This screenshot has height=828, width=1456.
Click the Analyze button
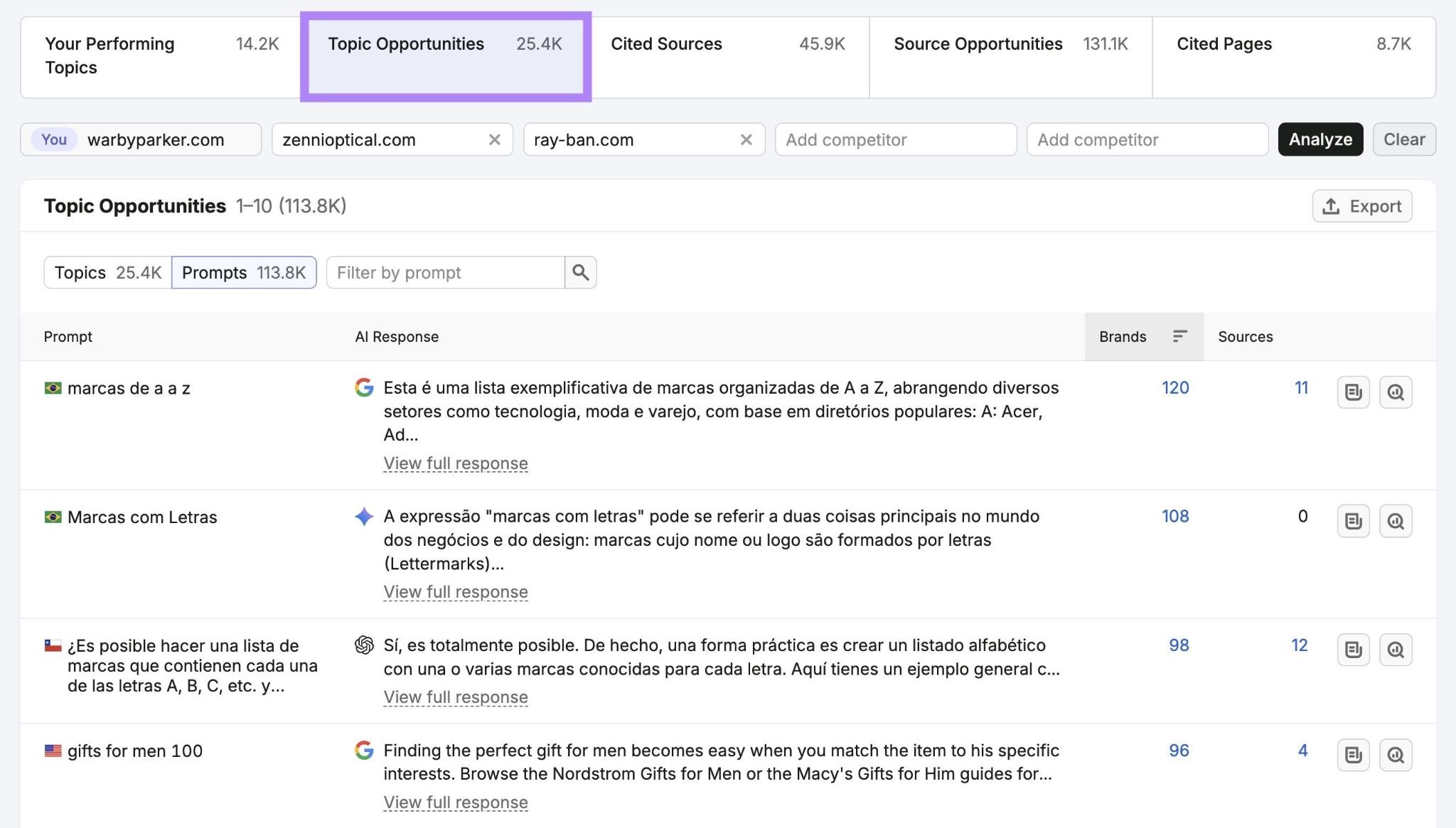[x=1320, y=139]
